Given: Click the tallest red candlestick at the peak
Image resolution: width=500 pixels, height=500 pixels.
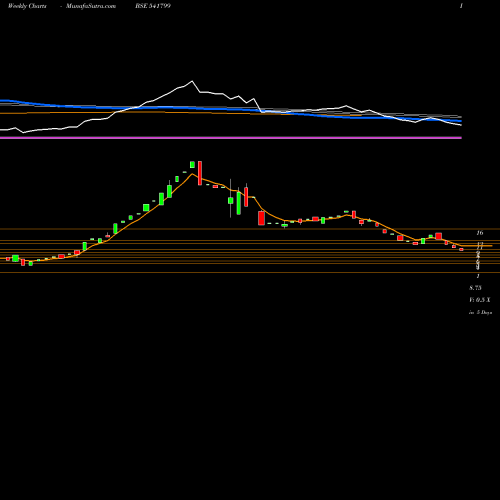Looking at the screenshot, I should 200,173.
